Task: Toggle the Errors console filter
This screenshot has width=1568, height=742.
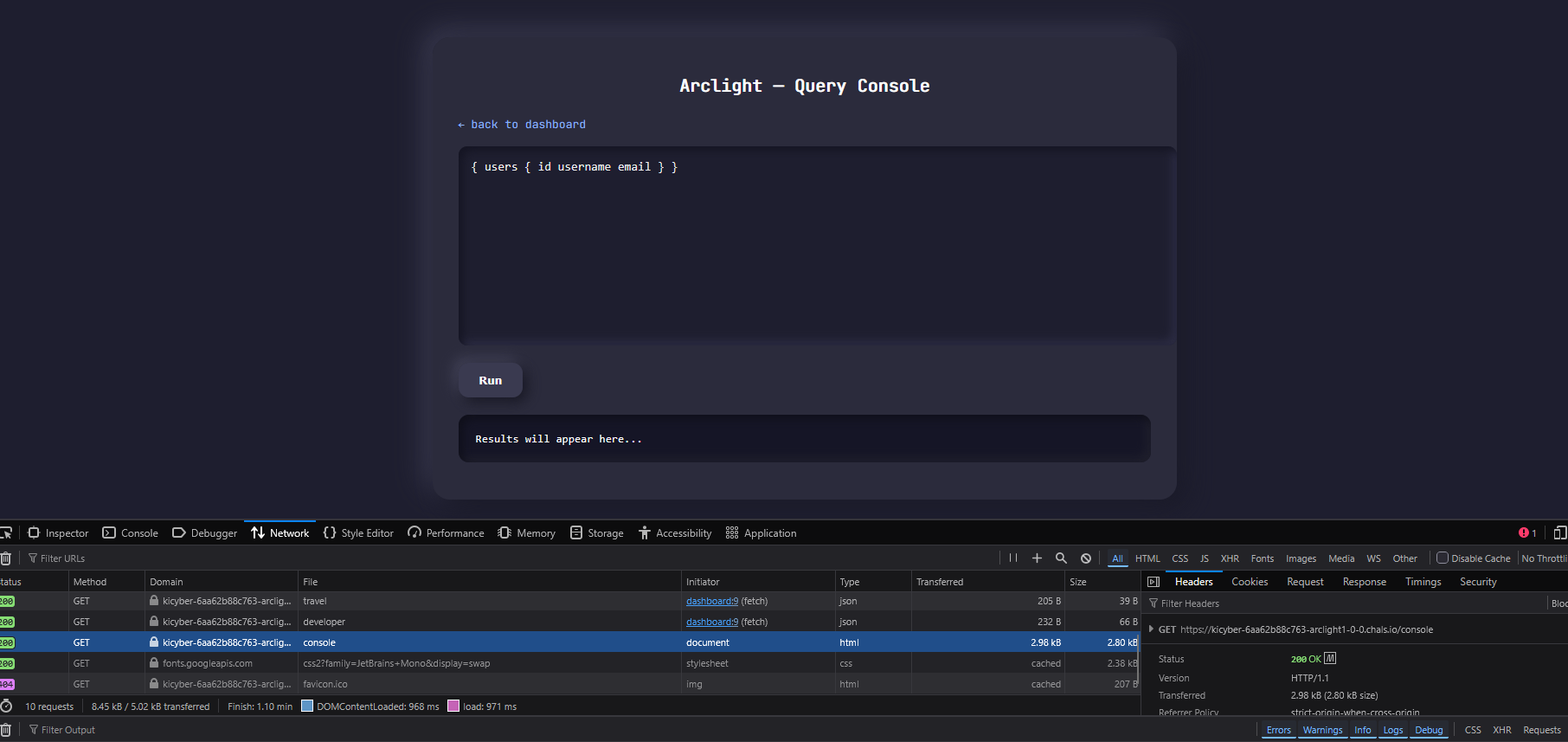Action: coord(1278,730)
